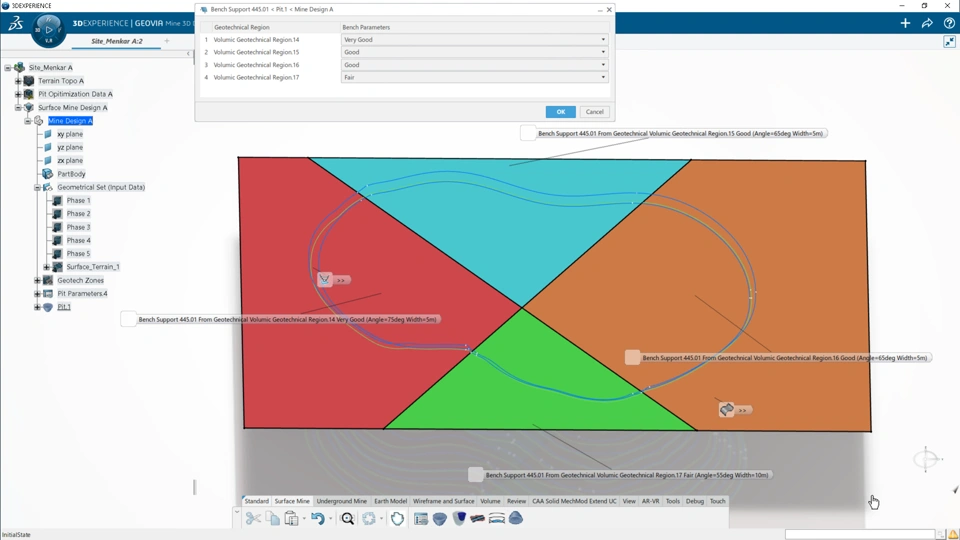Click the road manipulator icon on orange region
Screen dimensions: 960x540
tap(727, 410)
